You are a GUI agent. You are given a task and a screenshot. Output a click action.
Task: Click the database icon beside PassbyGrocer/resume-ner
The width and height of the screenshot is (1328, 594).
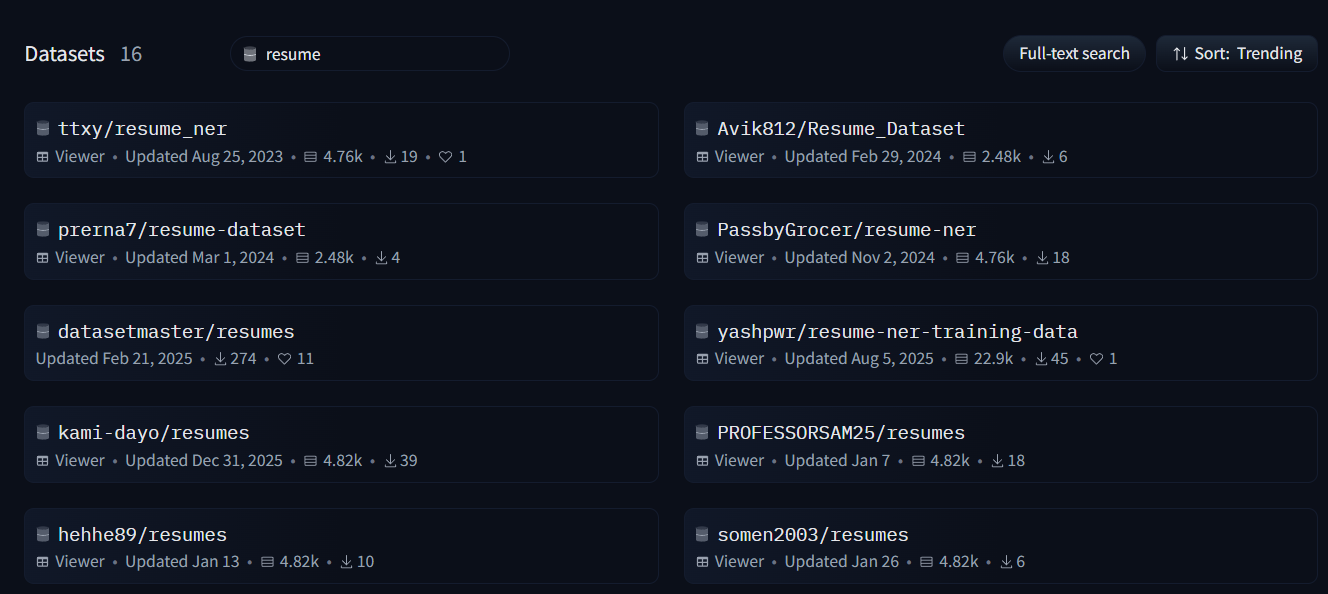pos(702,229)
